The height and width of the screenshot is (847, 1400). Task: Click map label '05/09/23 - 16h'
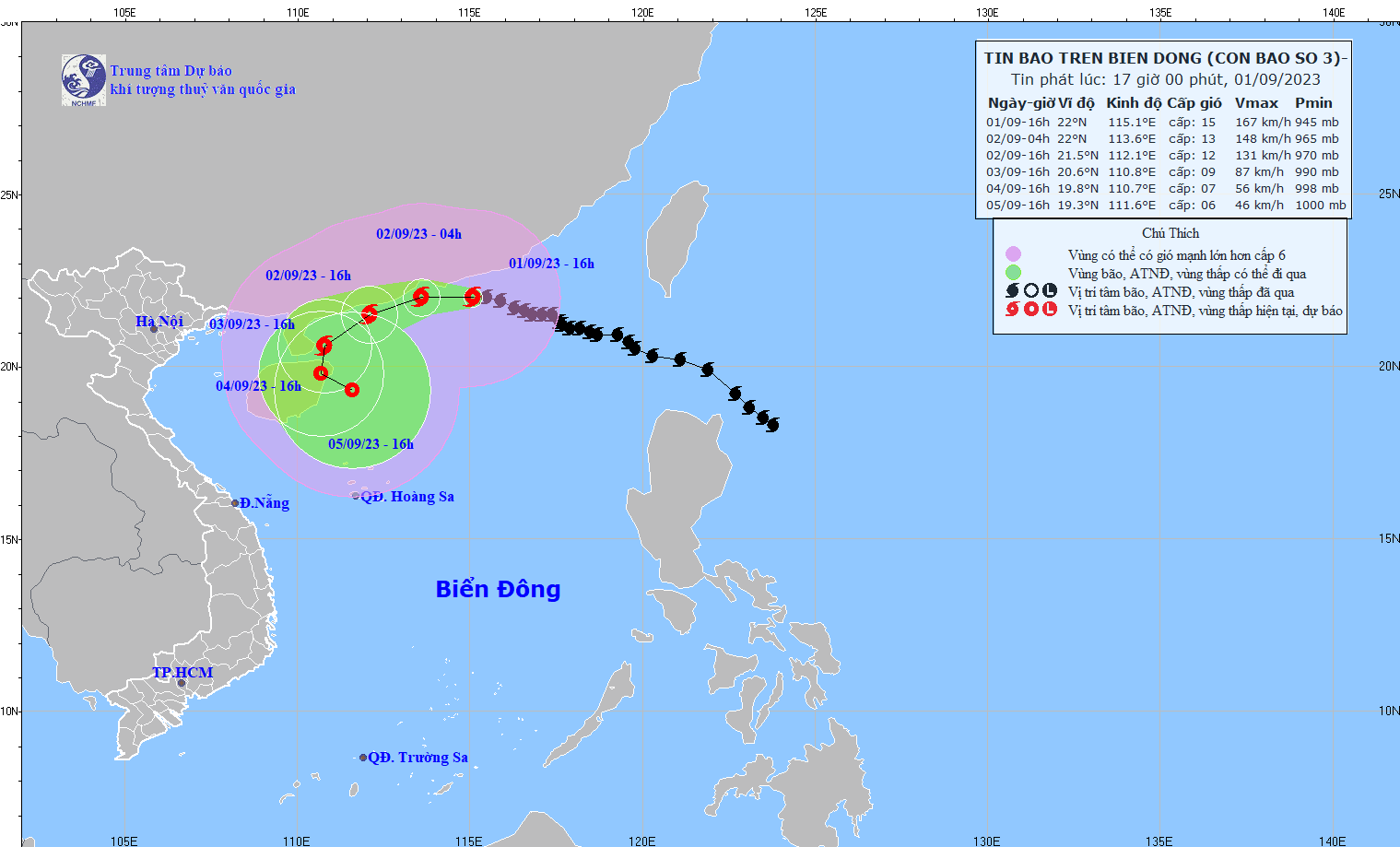point(371,444)
